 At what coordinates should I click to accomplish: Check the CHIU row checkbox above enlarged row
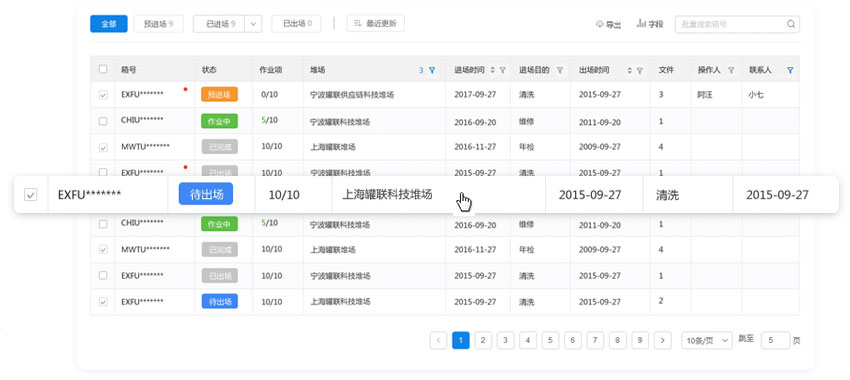coord(103,121)
